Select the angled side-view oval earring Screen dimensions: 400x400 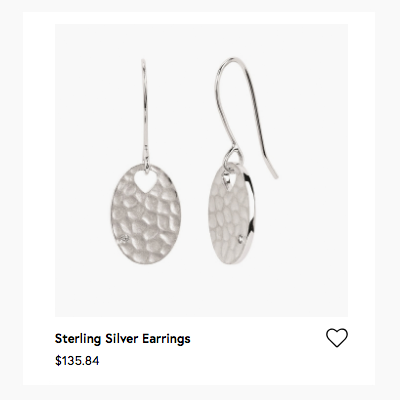tap(233, 213)
